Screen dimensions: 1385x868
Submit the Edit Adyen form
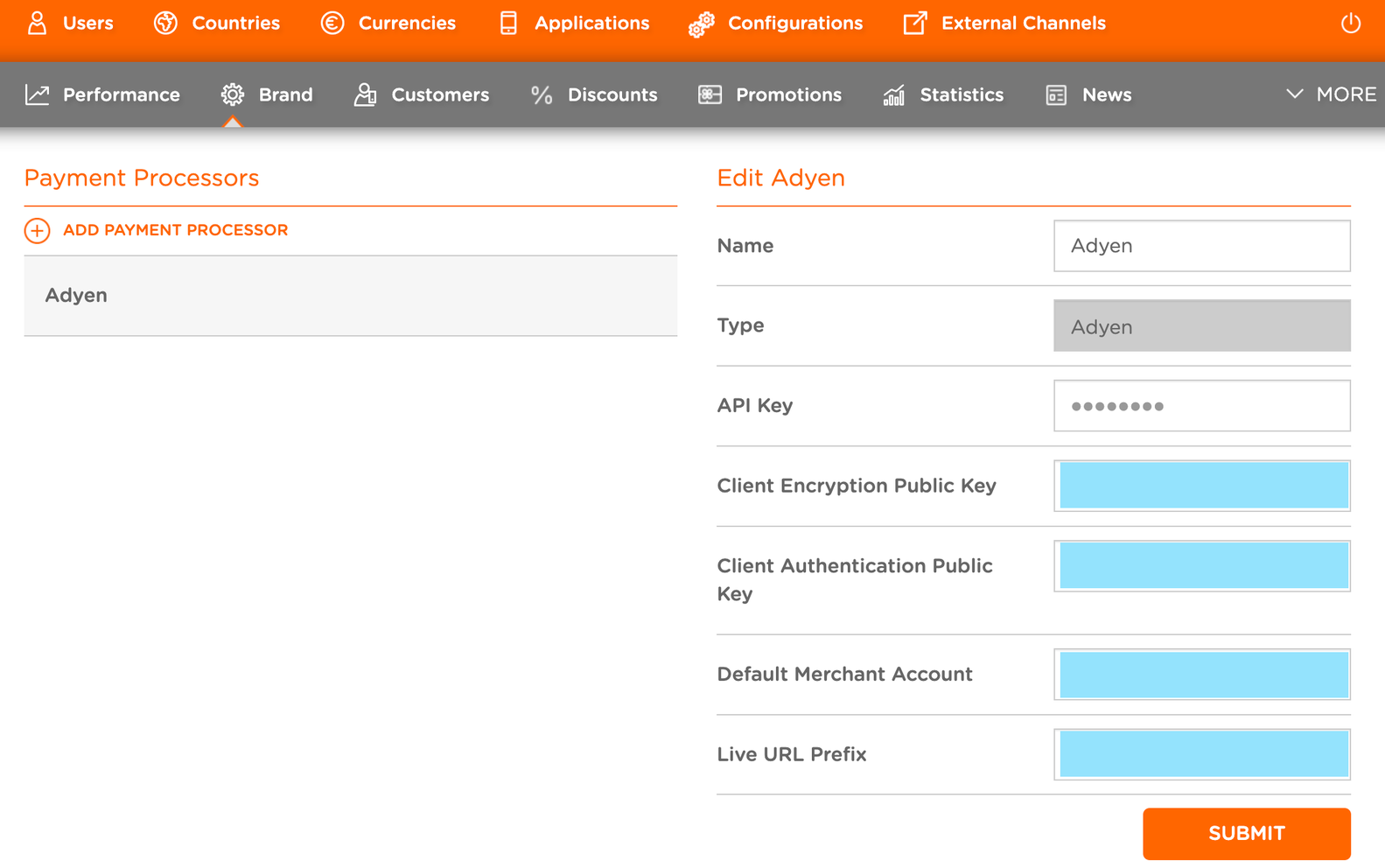(1247, 834)
